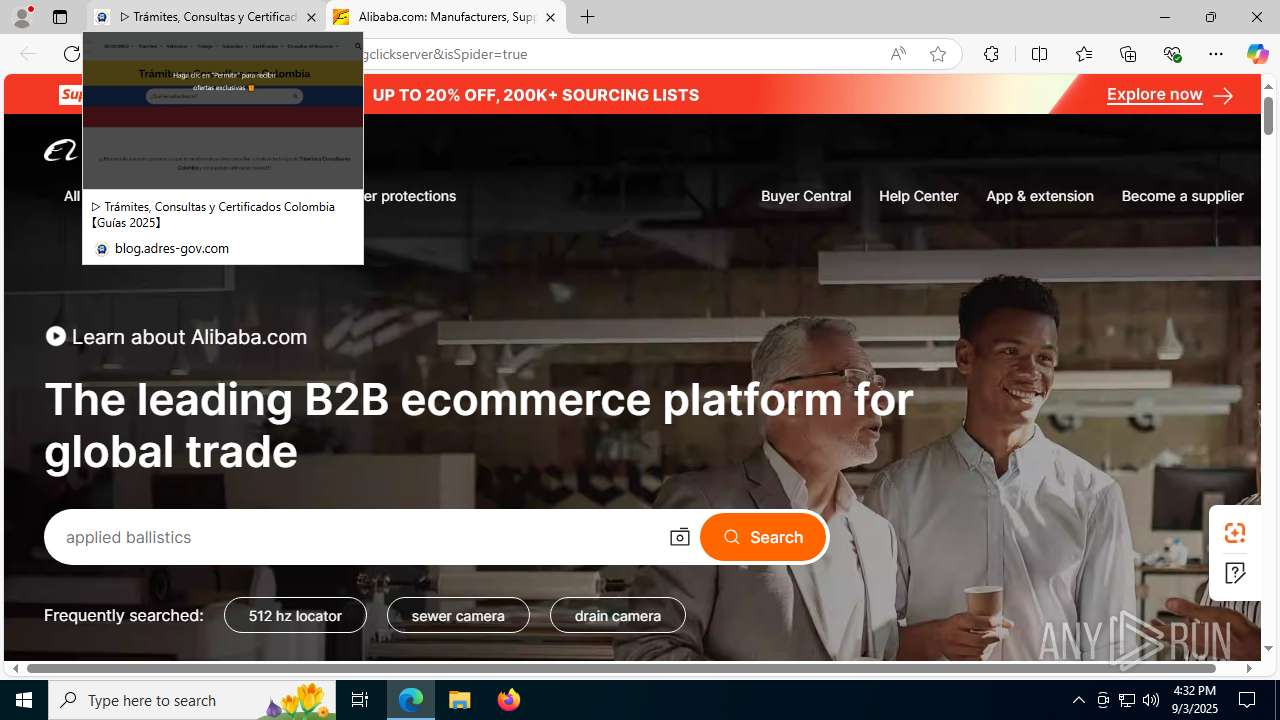Screen dimensions: 1280x720
Task: Toggle Split screen view icon
Action: pyautogui.click(x=1039, y=54)
